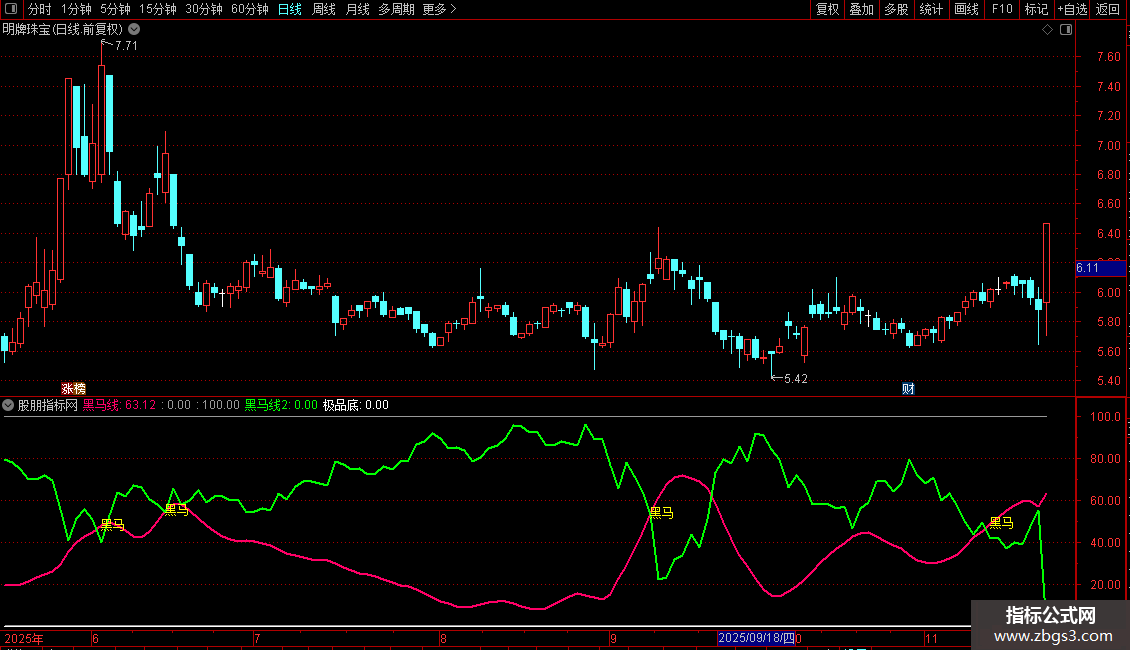Screen dimensions: 1130x650
Task: Click the first 黑马 signal near June
Action: [x=112, y=525]
